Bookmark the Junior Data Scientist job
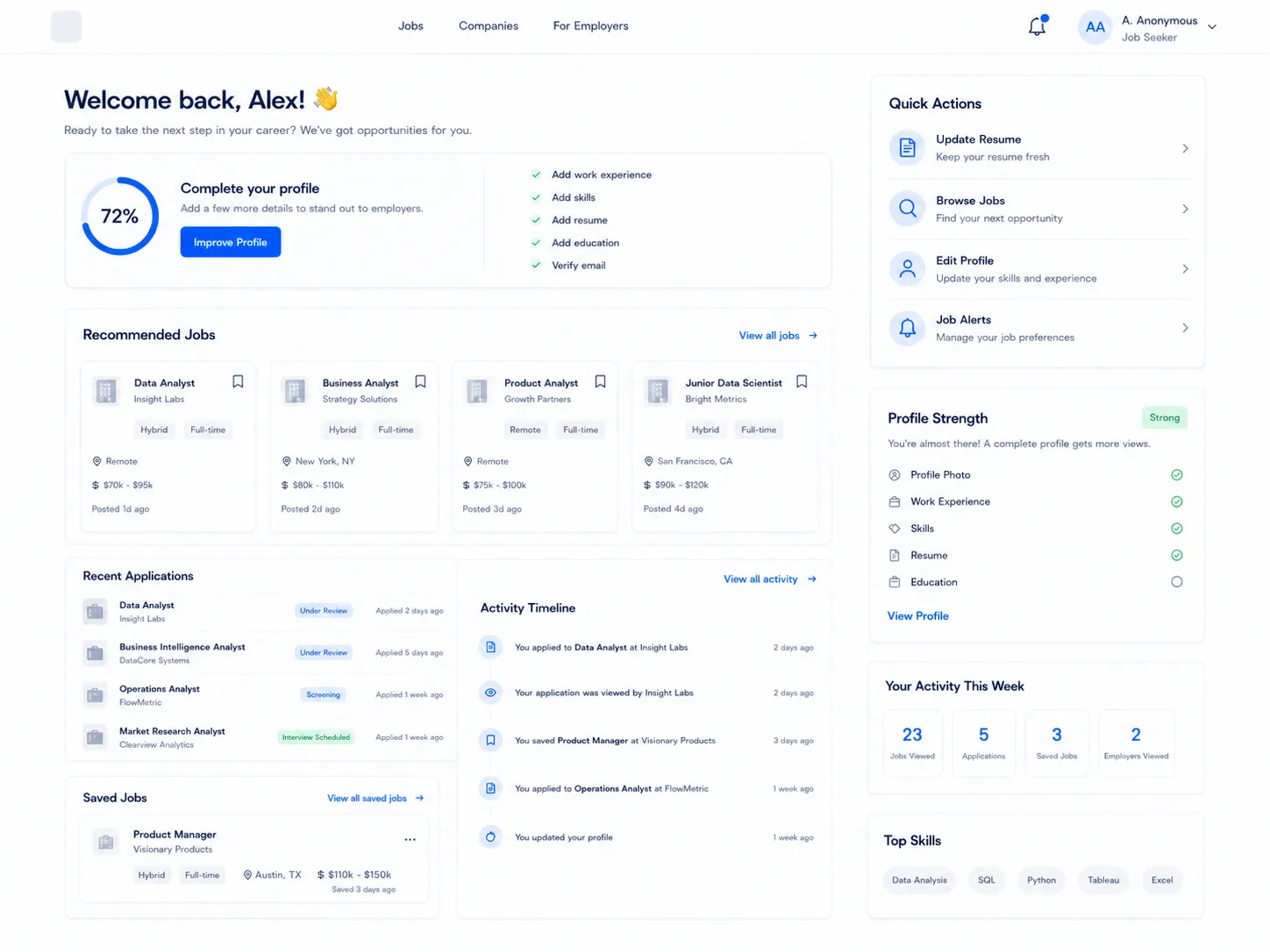 [x=802, y=381]
